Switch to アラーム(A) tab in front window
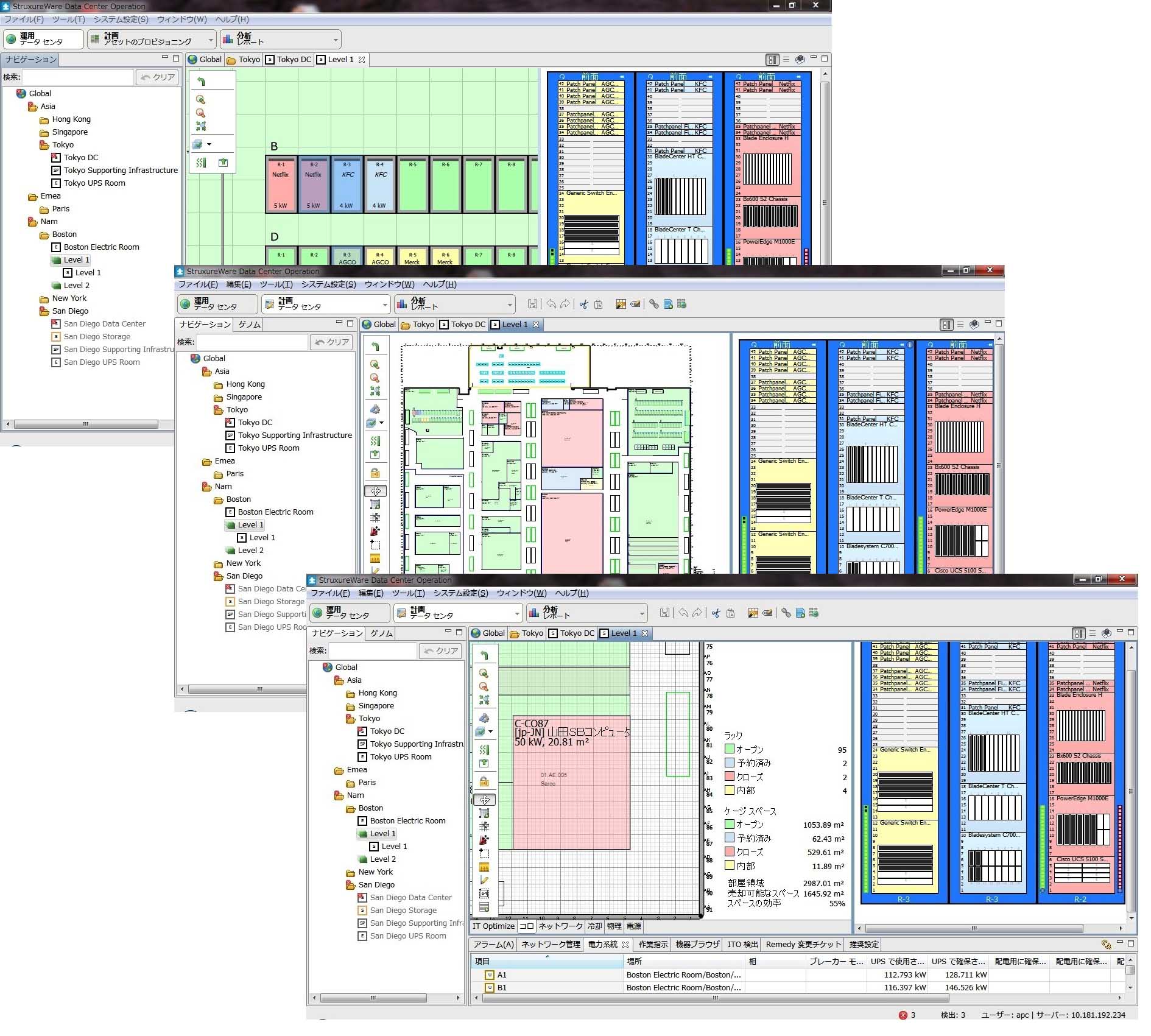The image size is (1151, 1036). [x=494, y=945]
